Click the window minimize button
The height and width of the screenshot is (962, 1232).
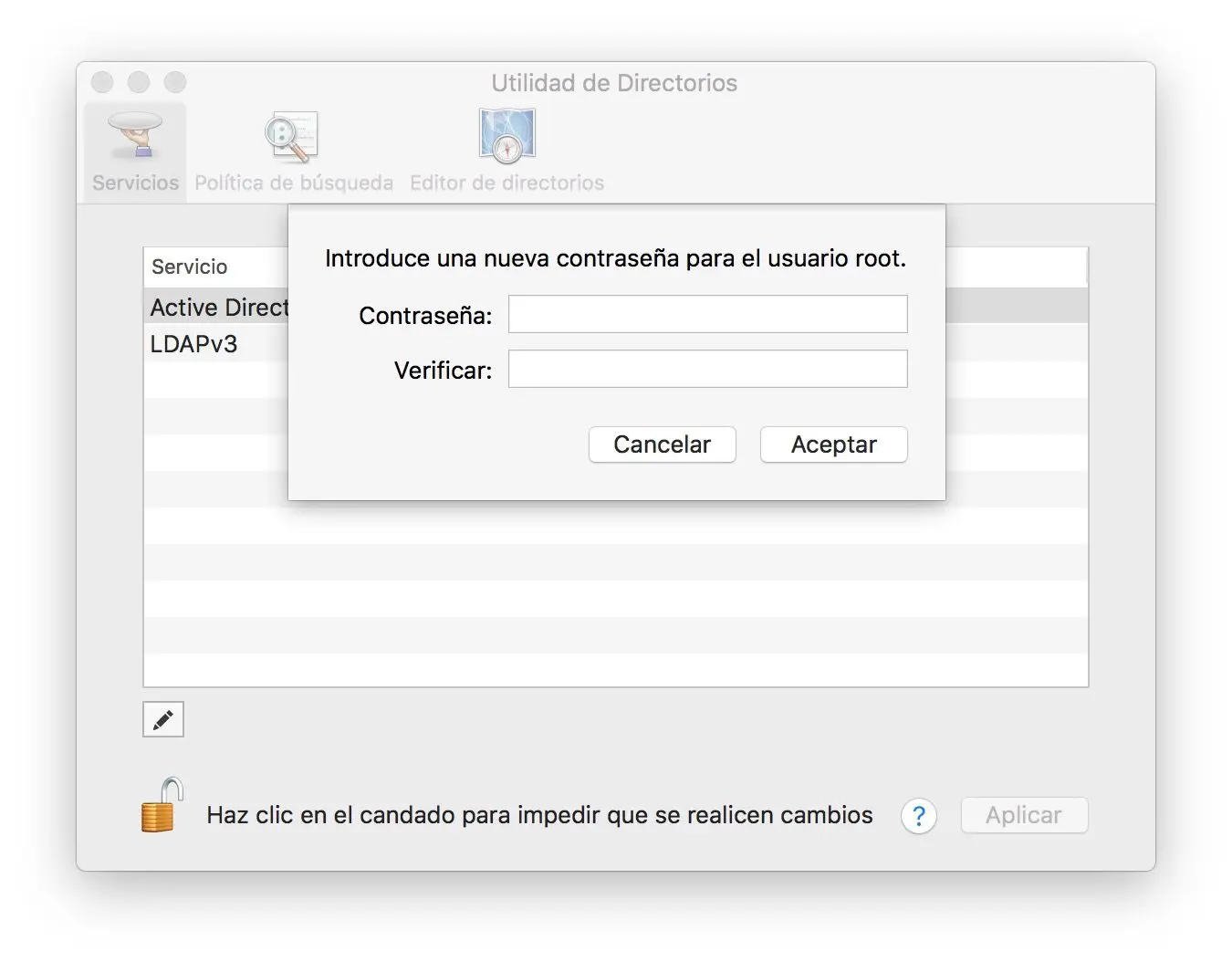click(139, 82)
